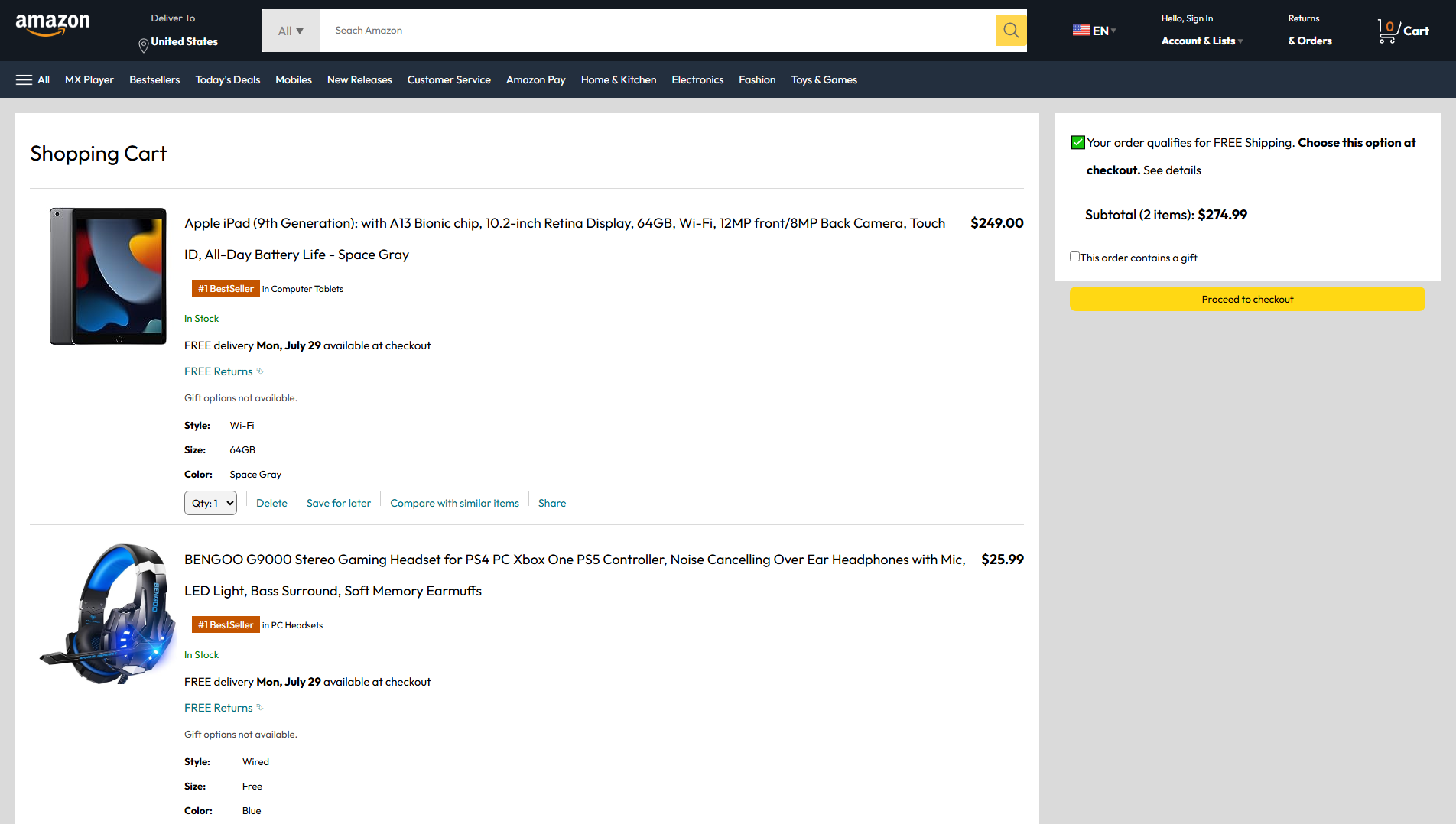Save the iPad for later
1456x824 pixels.
point(339,503)
